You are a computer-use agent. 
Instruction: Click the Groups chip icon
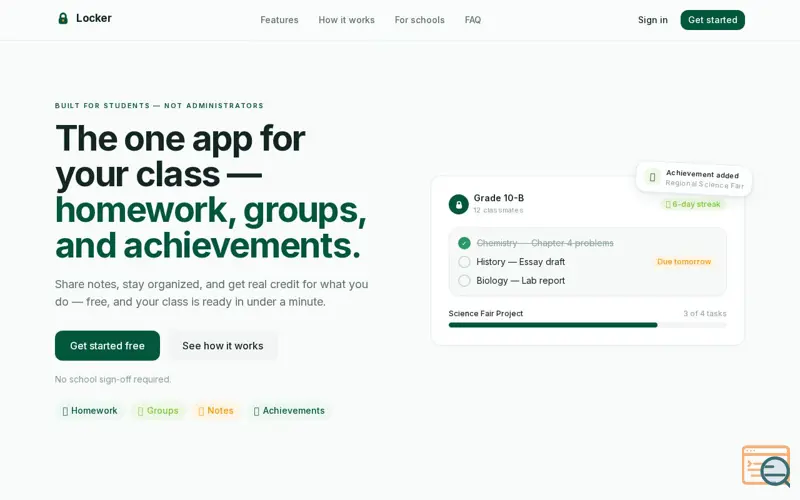tap(140, 411)
